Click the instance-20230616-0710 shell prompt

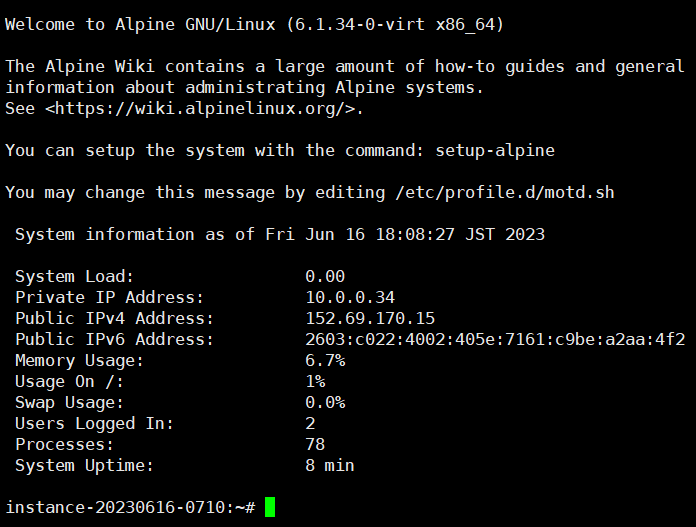[130, 507]
